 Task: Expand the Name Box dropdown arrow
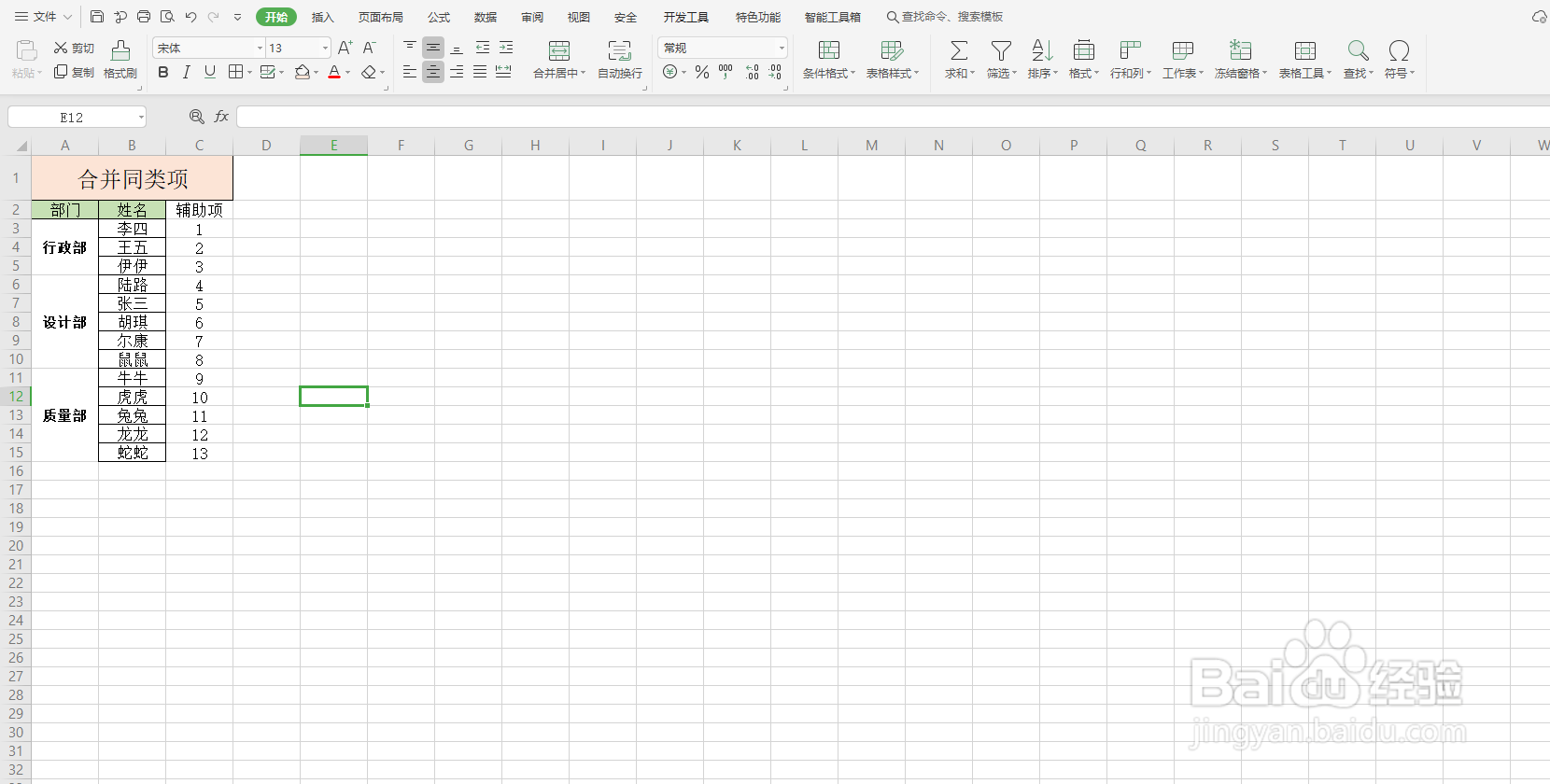141,118
